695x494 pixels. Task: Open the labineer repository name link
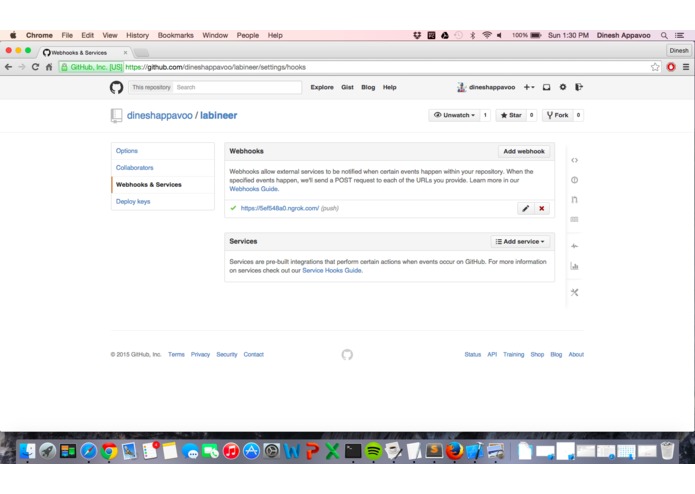219,115
